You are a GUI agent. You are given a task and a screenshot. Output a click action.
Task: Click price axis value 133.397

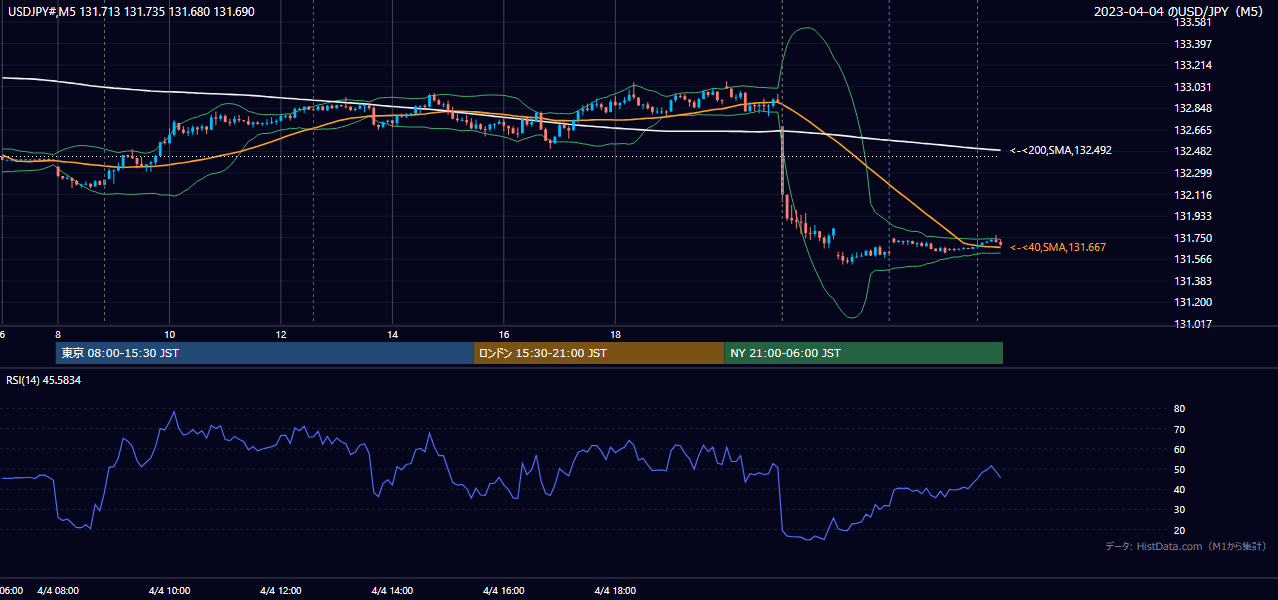(x=1193, y=44)
